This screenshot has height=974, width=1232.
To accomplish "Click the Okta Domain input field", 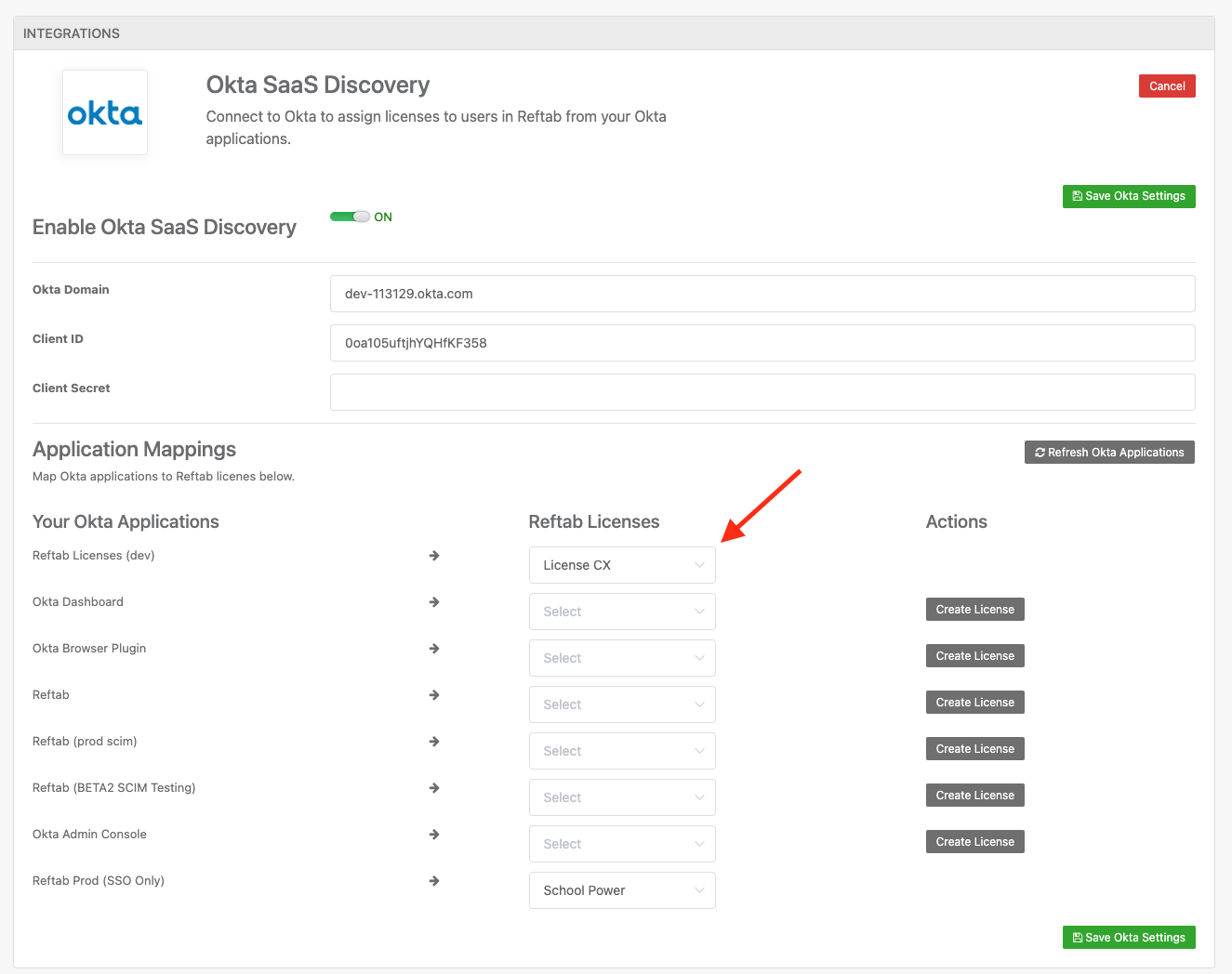I will pos(762,294).
